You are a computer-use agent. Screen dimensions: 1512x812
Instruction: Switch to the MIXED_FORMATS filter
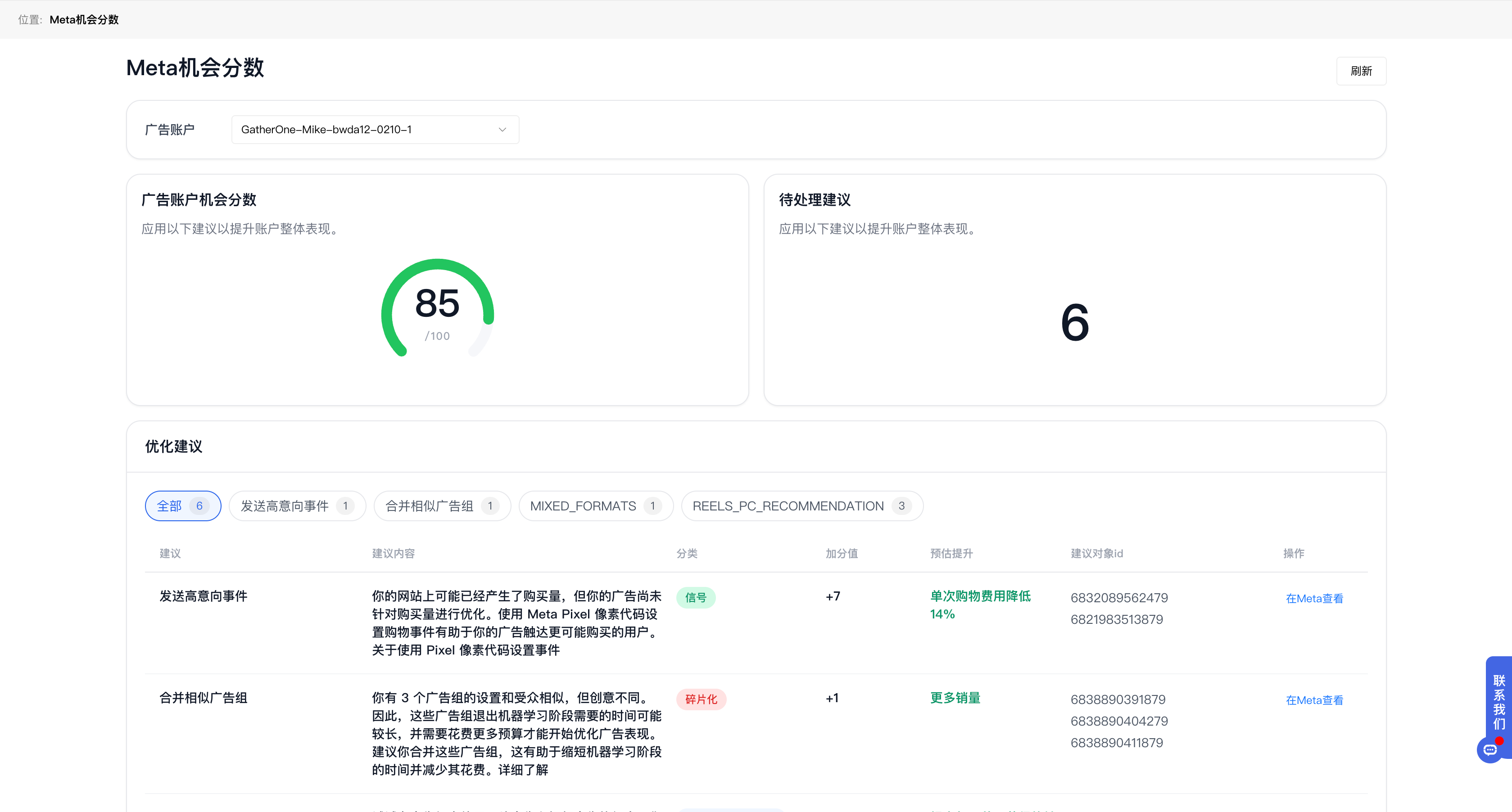pos(595,505)
